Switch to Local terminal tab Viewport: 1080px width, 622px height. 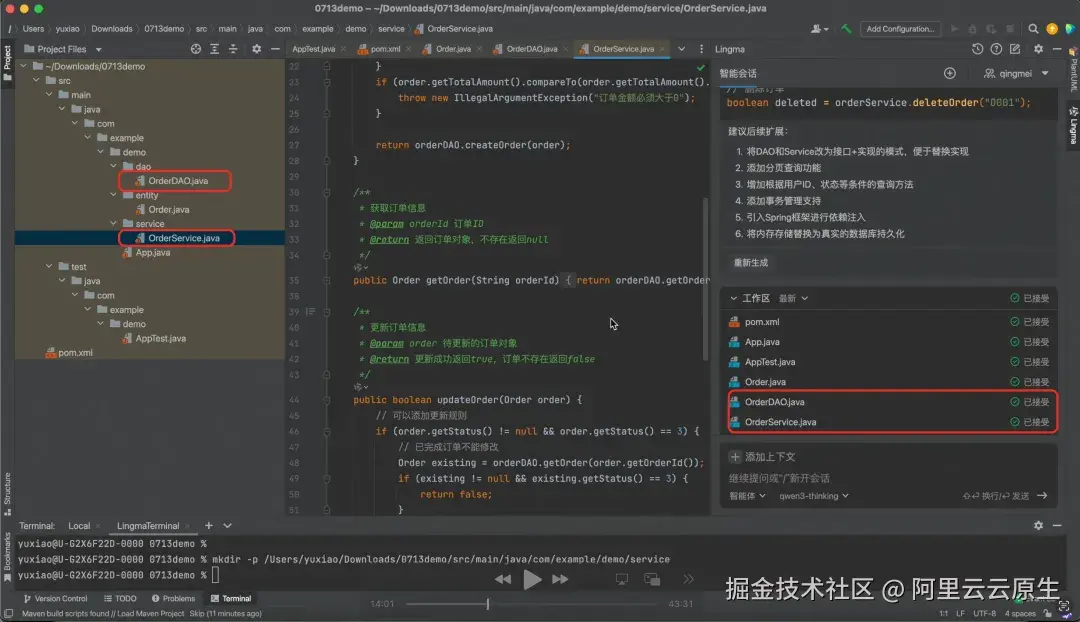[79, 526]
